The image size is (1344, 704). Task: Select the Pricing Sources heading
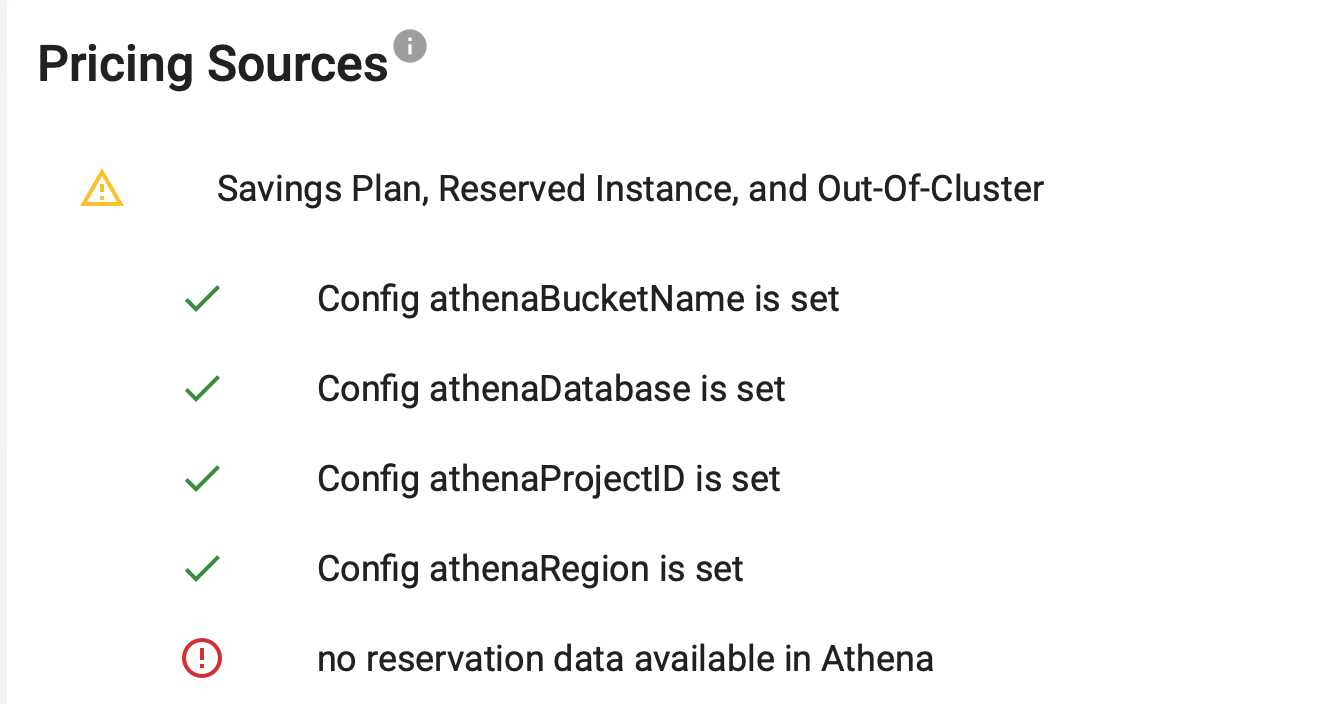[x=213, y=63]
